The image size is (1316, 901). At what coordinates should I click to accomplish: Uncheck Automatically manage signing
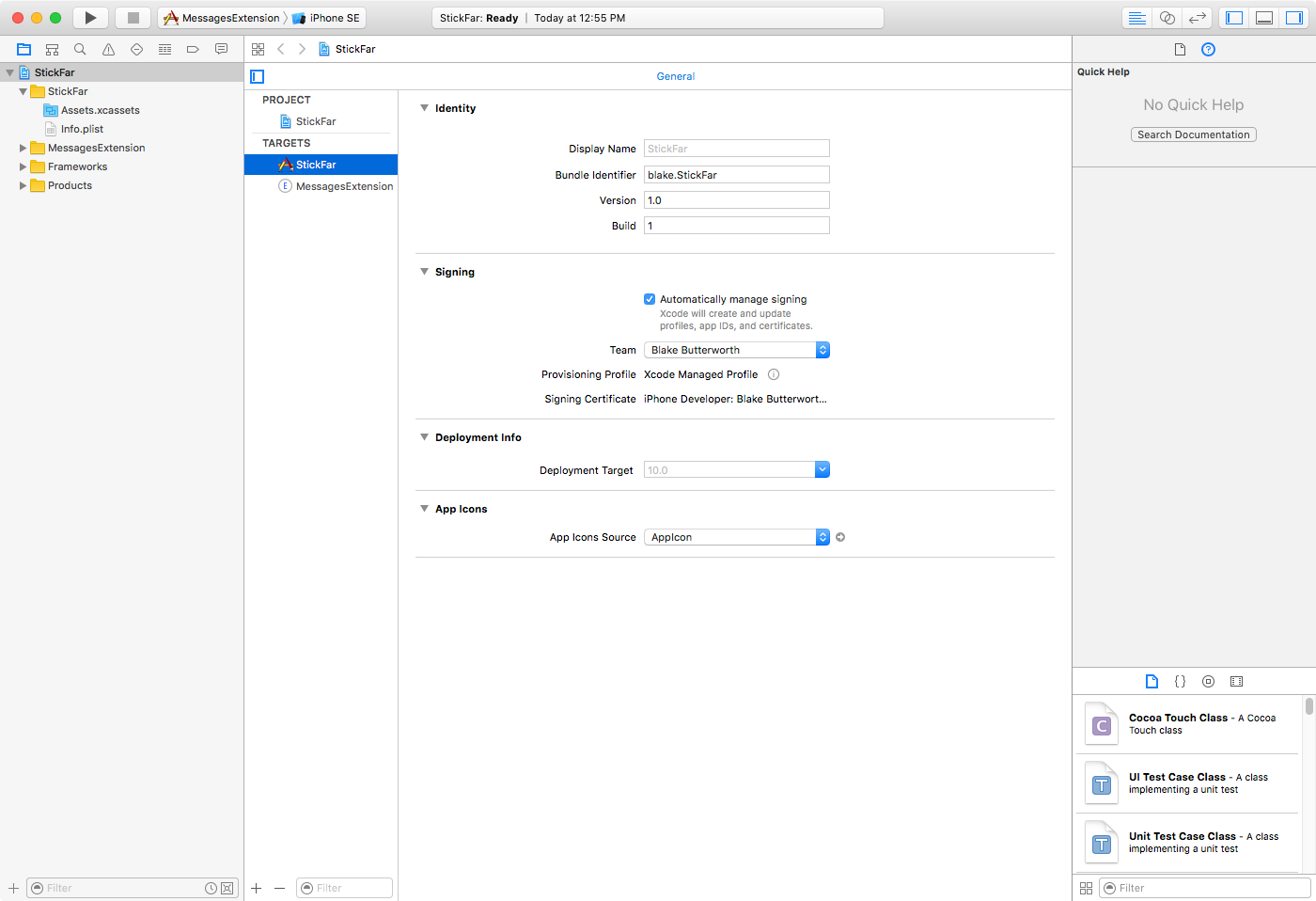coord(649,299)
